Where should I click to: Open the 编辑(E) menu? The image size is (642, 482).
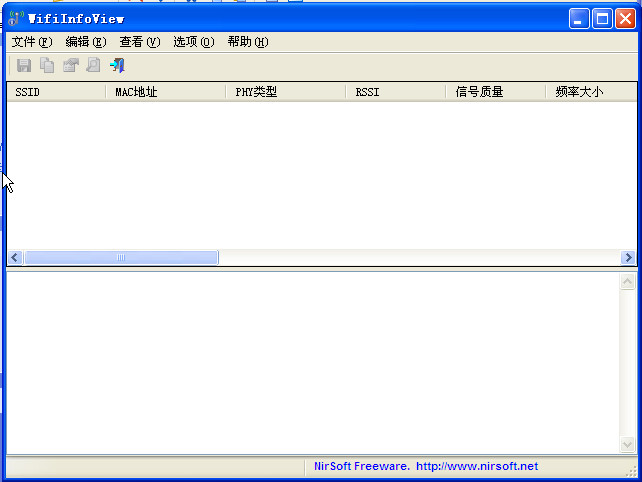click(86, 42)
